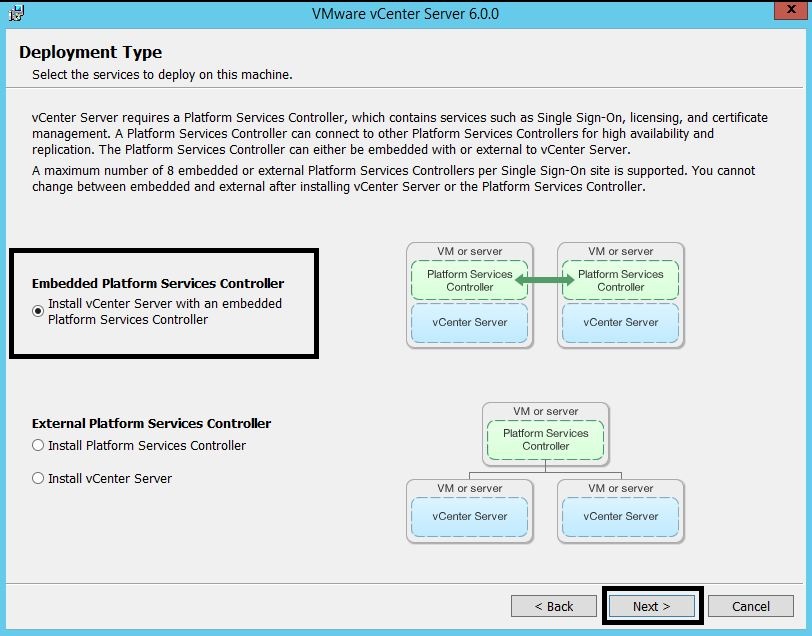Click the Deployment Type page title
This screenshot has width=812, height=636.
click(x=90, y=52)
